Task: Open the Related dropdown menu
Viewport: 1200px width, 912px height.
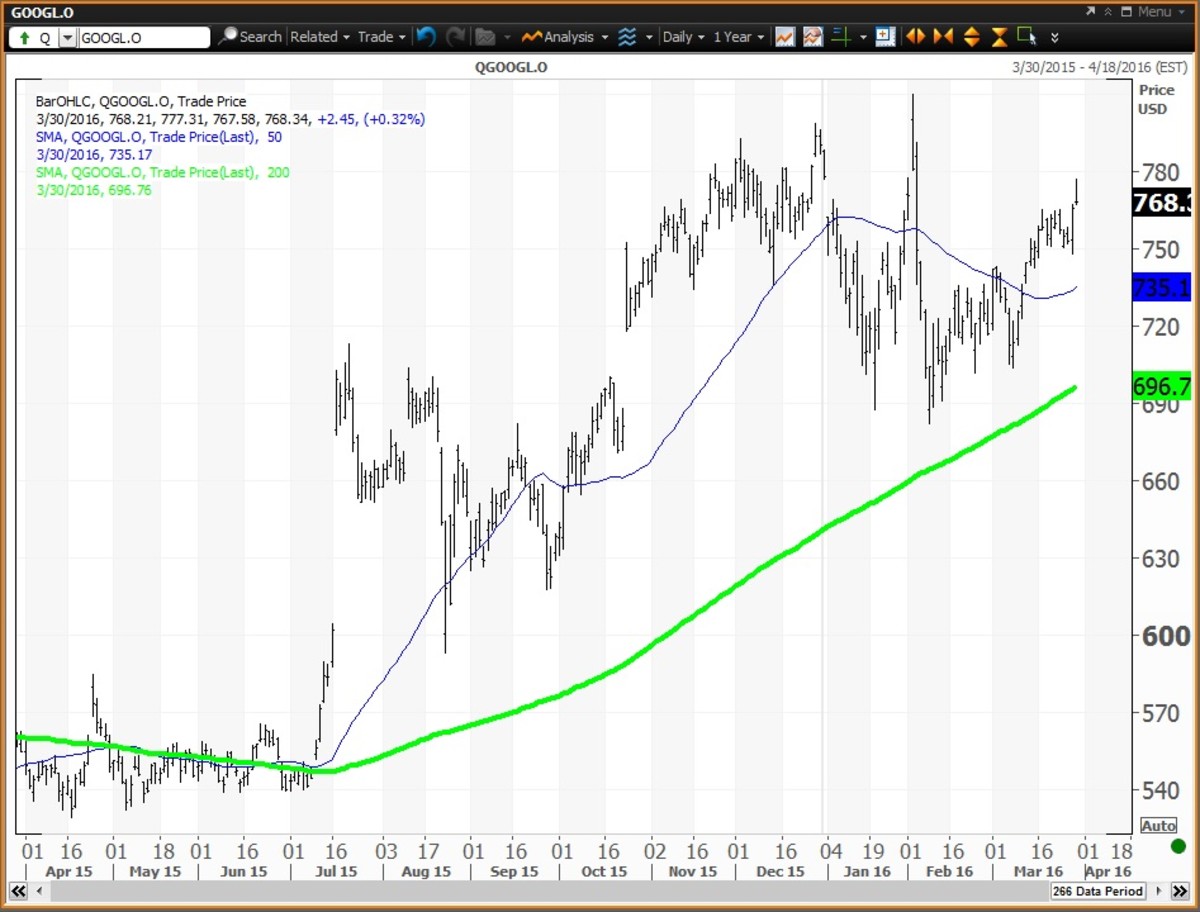Action: (x=319, y=37)
